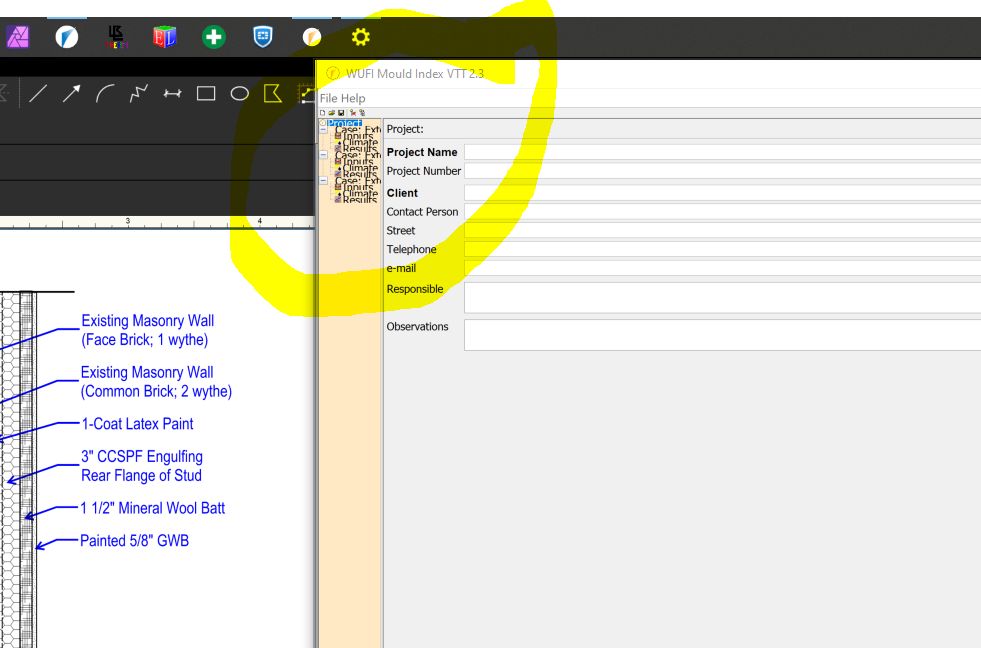This screenshot has width=981, height=648.
Task: Activate the yellow polygon shape tool
Action: 272,94
